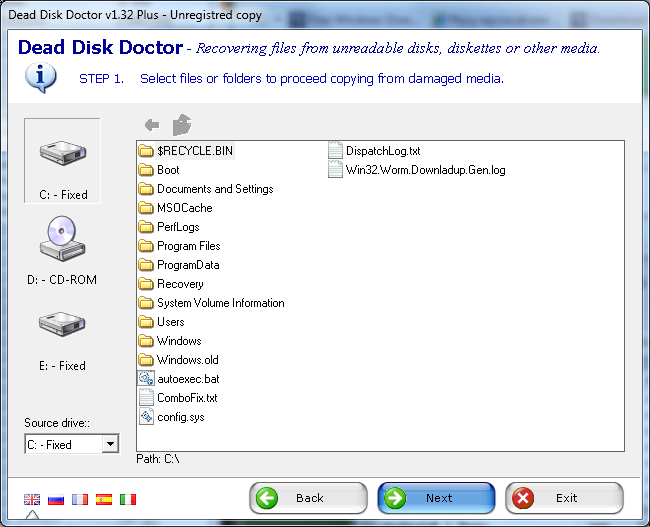Click the up-folder navigation icon
Image resolution: width=650 pixels, height=527 pixels.
(x=182, y=125)
